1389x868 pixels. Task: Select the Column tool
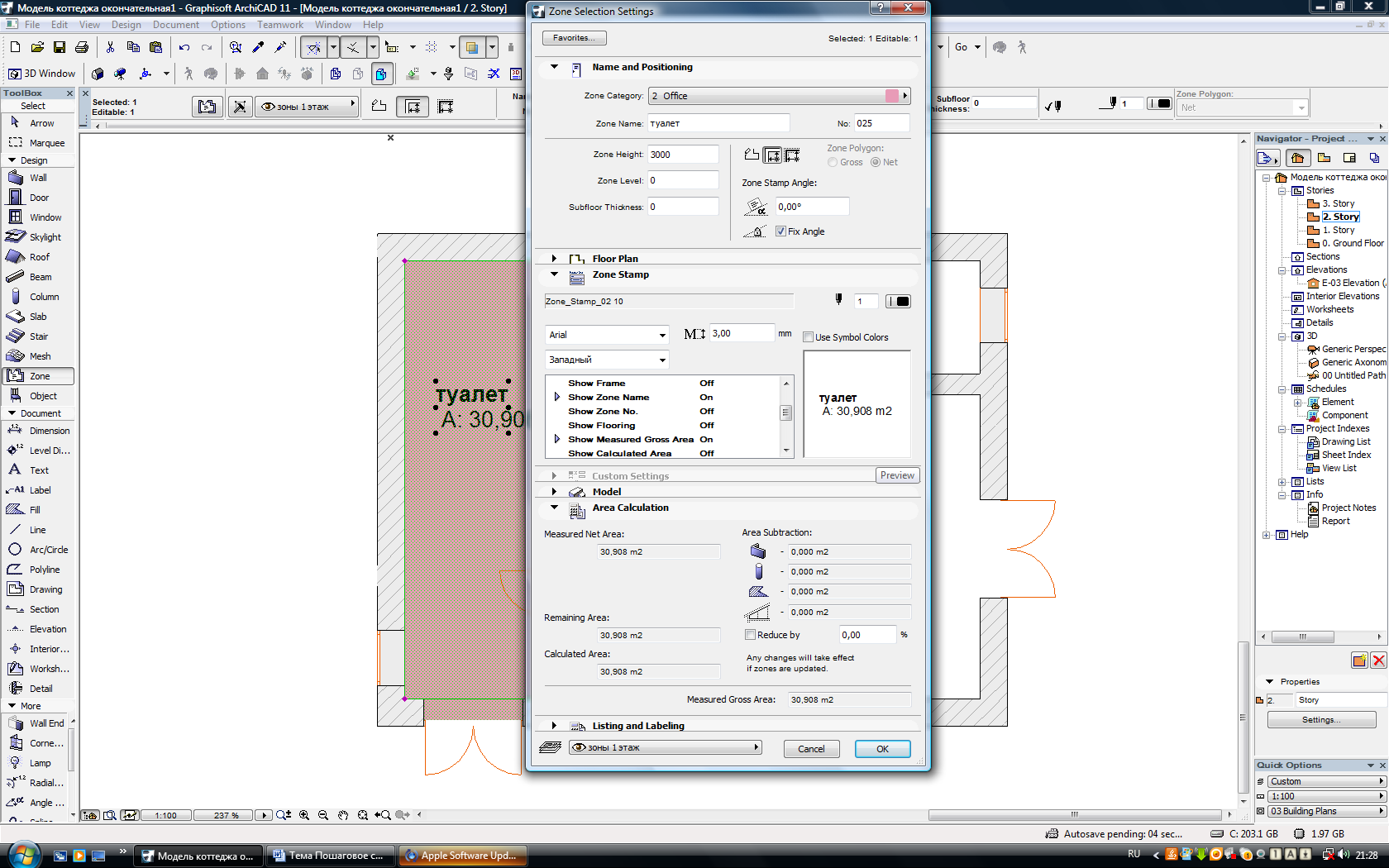click(x=38, y=297)
